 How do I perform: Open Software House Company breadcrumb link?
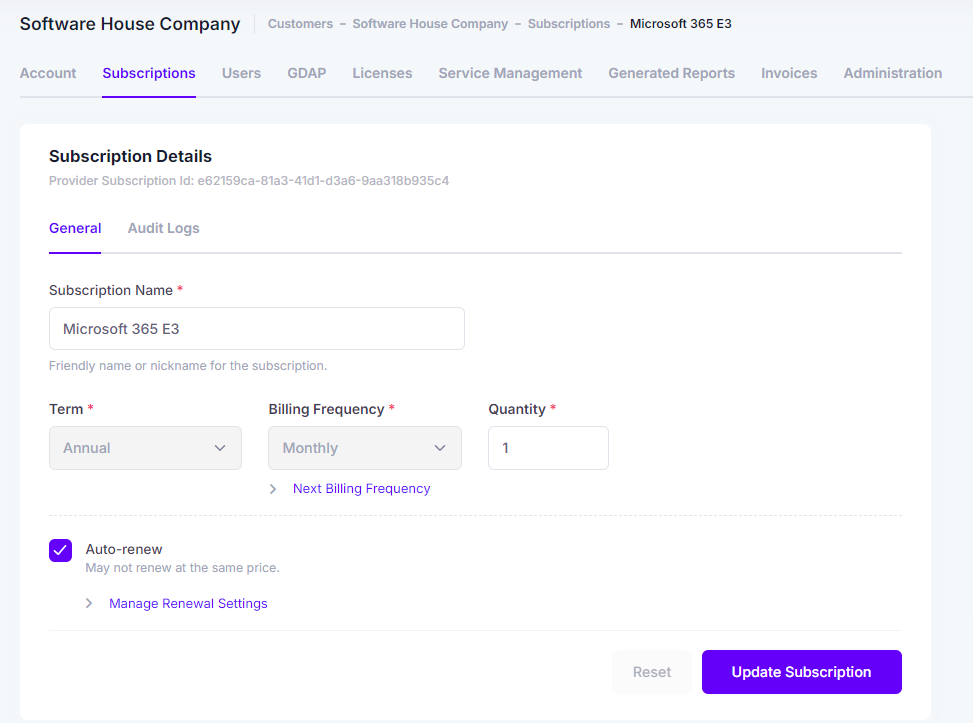(430, 24)
